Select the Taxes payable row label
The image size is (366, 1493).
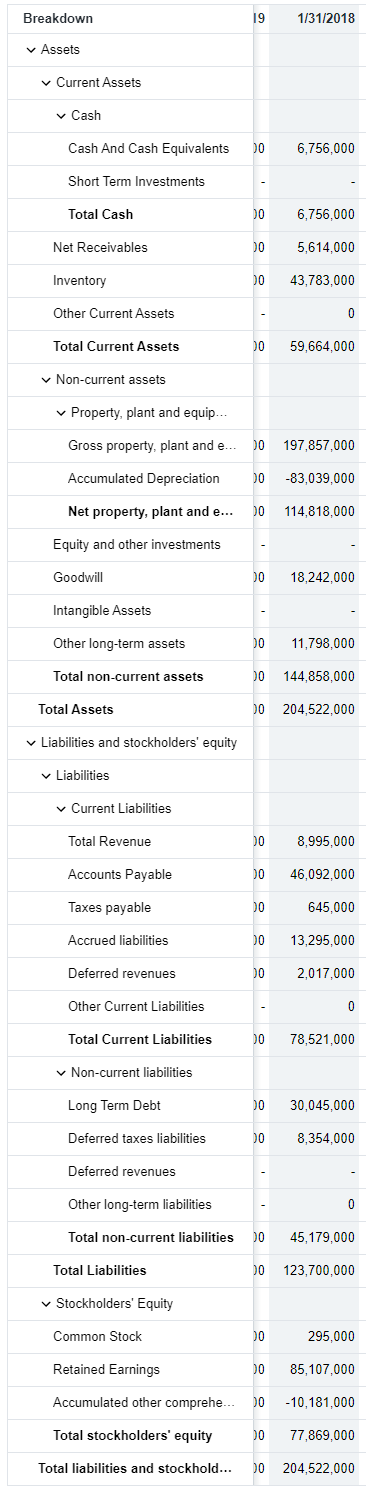110,907
